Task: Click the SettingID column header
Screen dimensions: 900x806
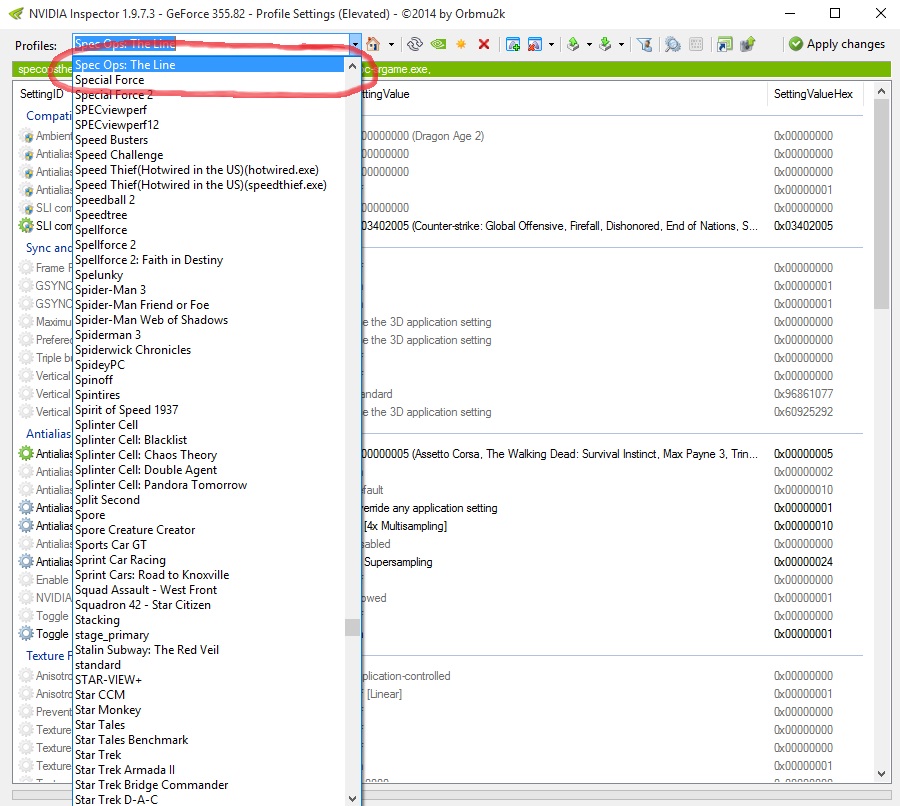Action: pos(42,94)
